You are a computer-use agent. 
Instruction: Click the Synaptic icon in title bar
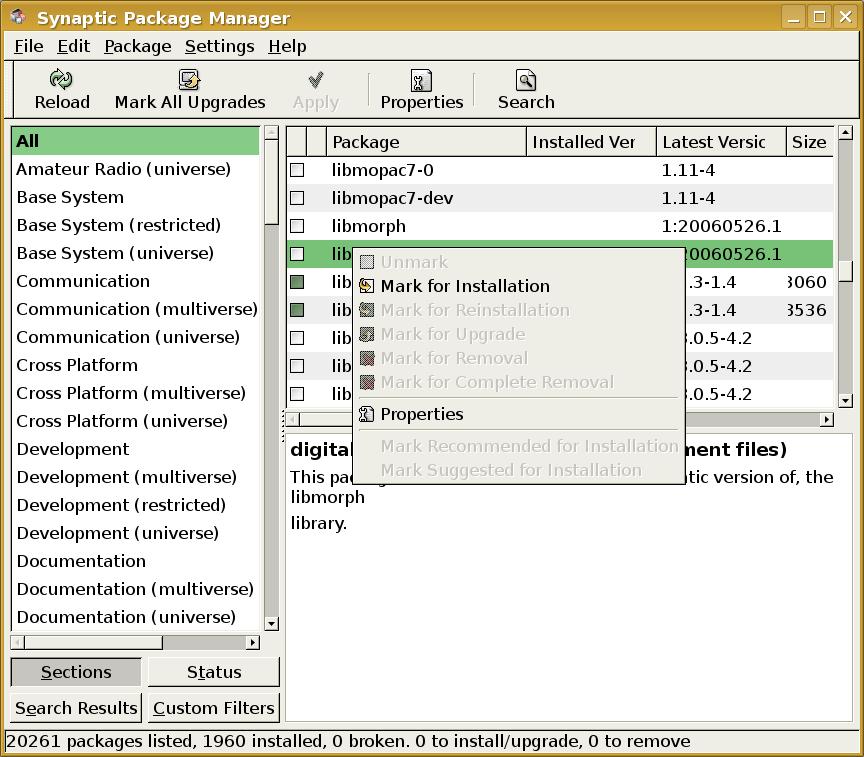17,17
